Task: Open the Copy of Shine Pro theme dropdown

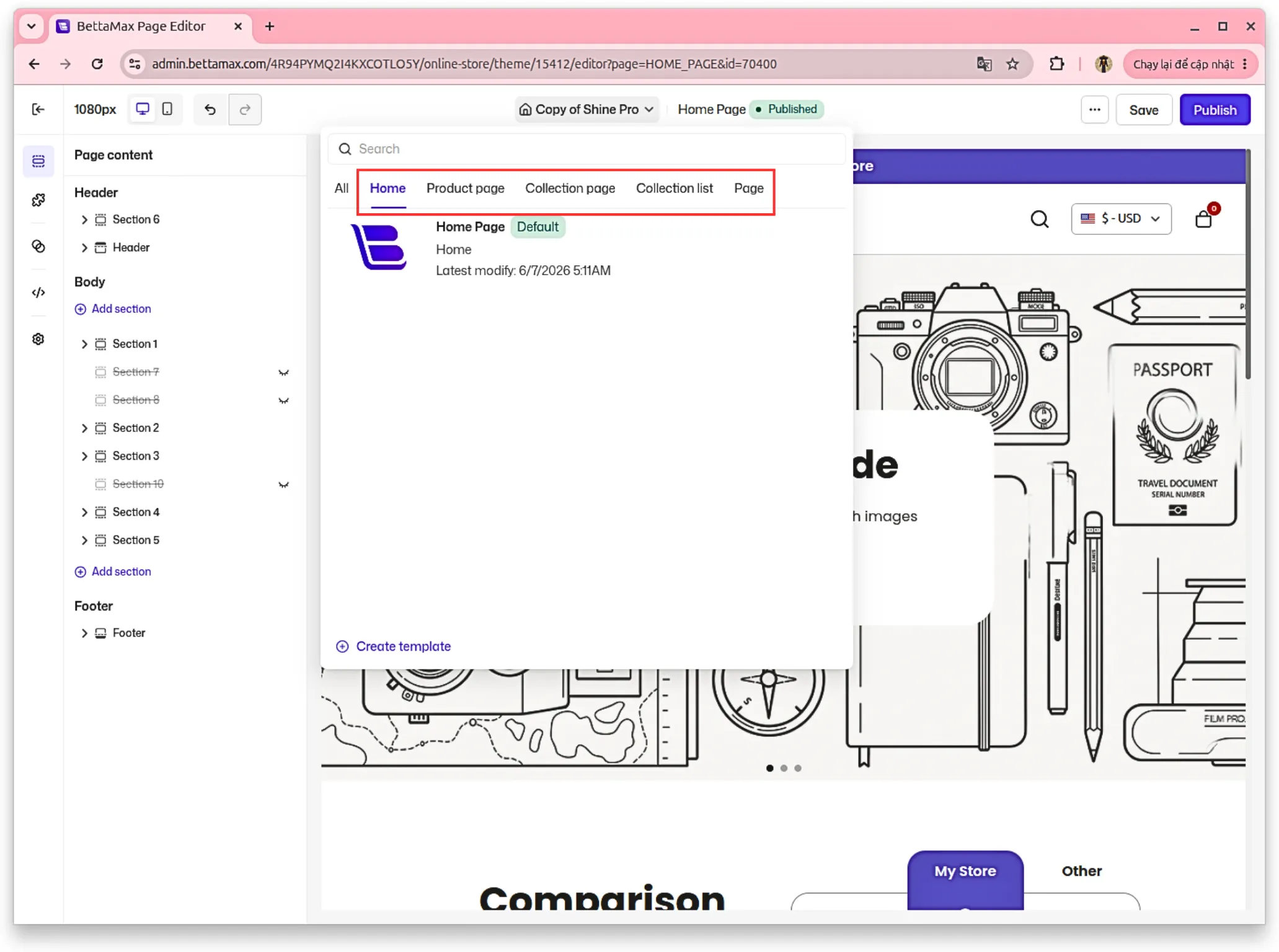Action: click(x=586, y=110)
